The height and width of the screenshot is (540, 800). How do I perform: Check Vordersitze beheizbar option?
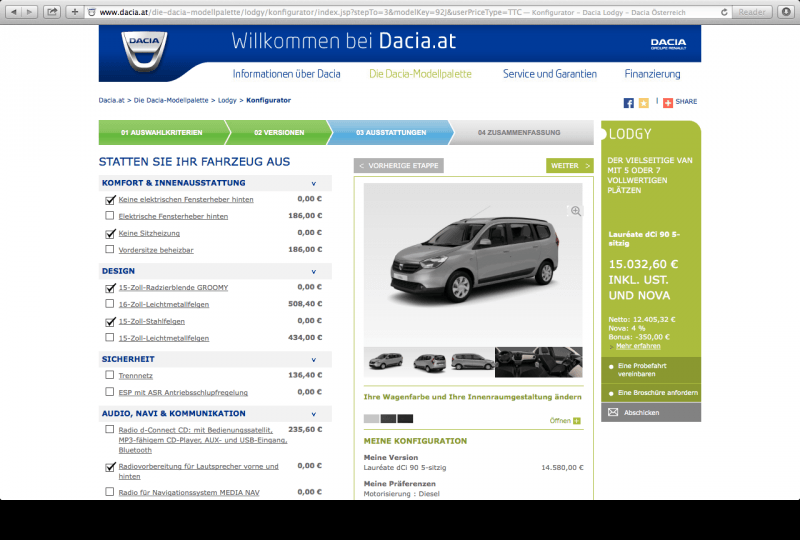pos(110,250)
